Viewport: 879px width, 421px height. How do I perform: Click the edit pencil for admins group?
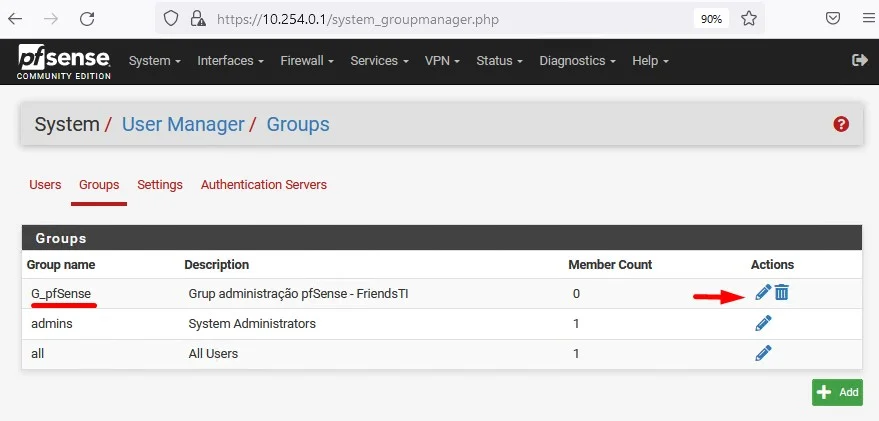click(x=763, y=323)
